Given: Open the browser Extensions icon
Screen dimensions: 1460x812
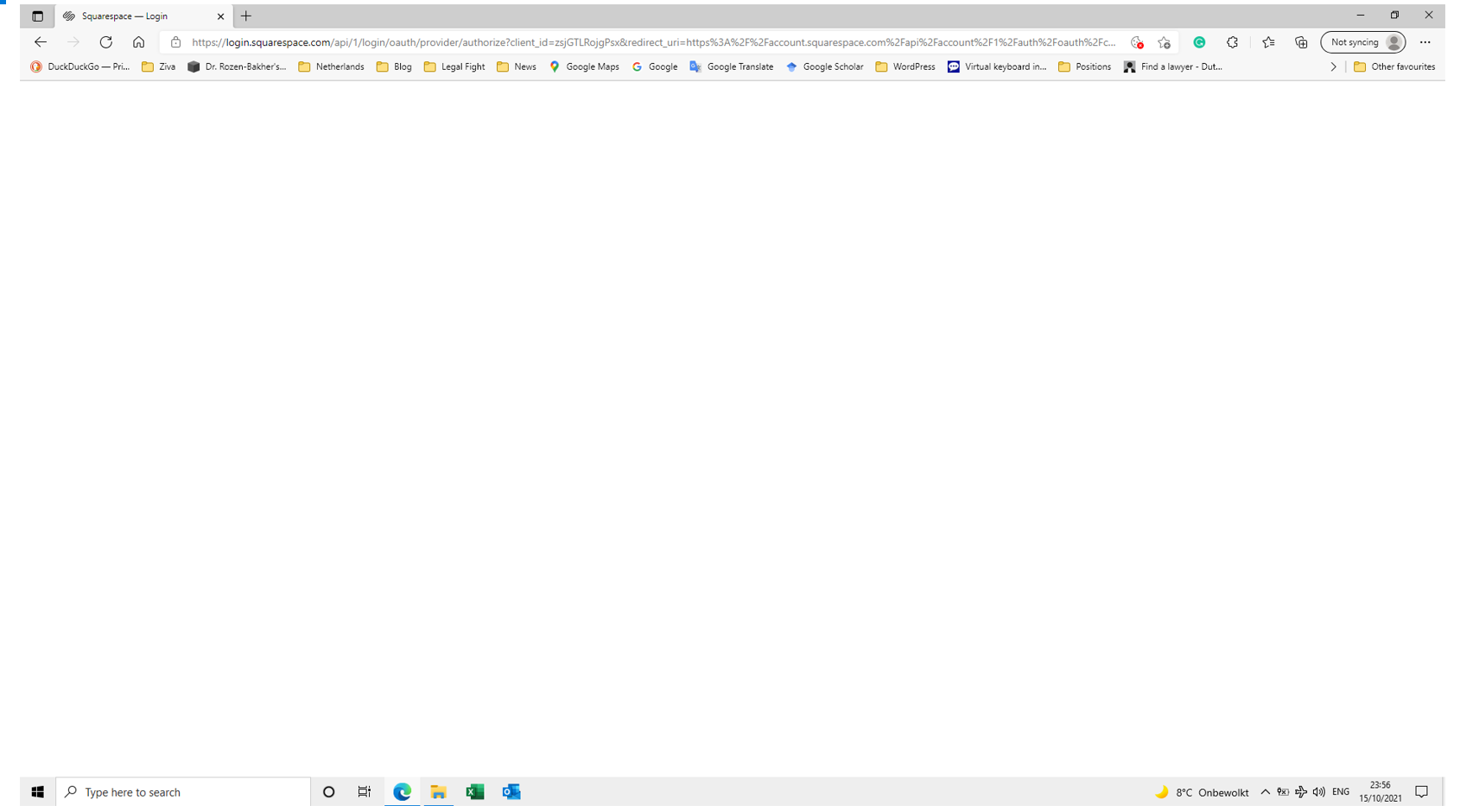Looking at the screenshot, I should [x=1233, y=41].
